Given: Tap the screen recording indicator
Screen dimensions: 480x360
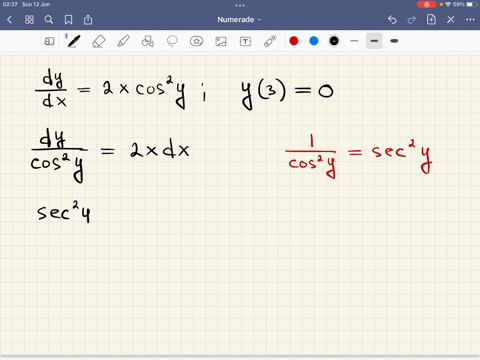Looking at the screenshot, I should pos(426,4).
